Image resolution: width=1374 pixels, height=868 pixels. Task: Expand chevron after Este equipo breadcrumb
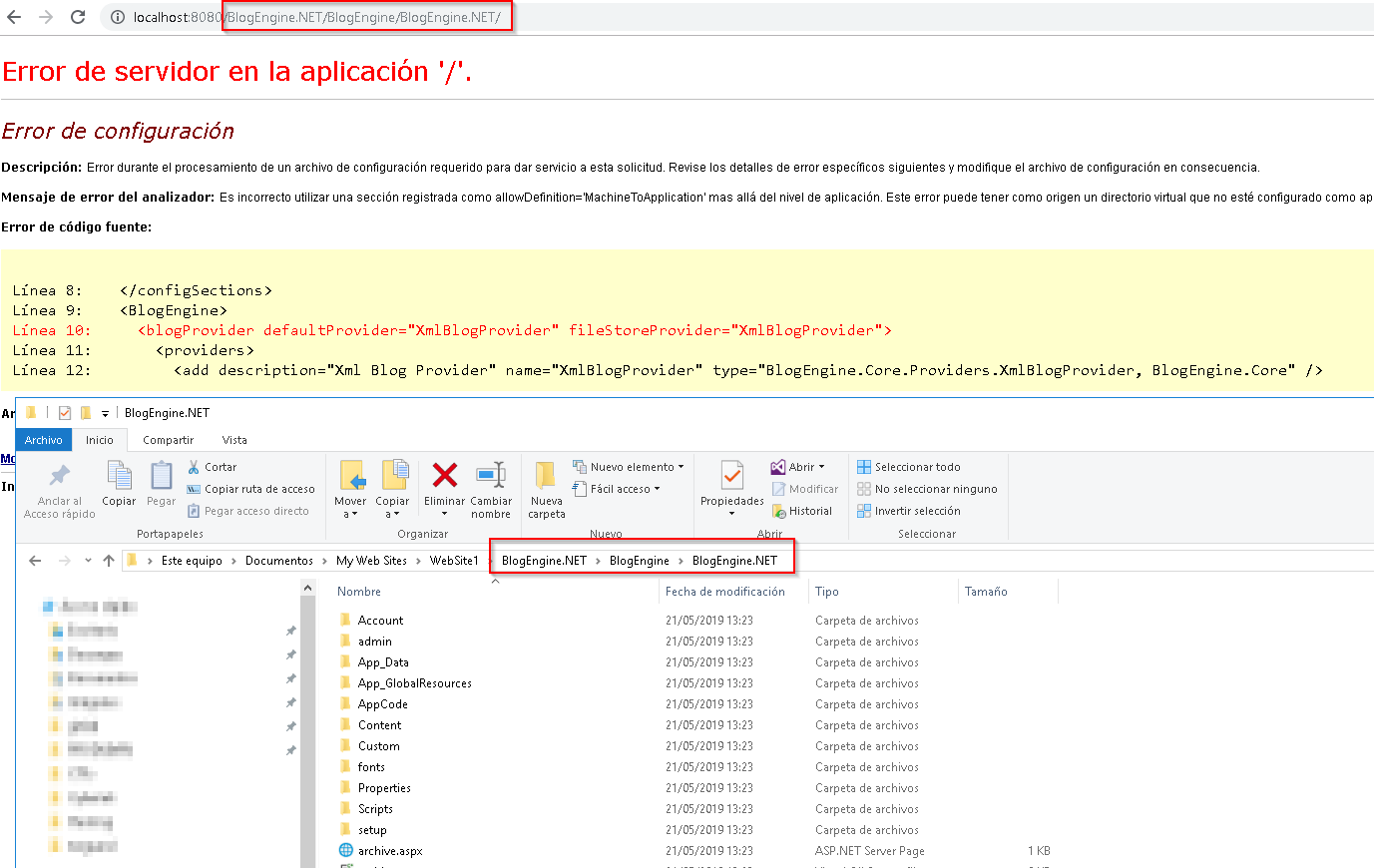coord(233,561)
